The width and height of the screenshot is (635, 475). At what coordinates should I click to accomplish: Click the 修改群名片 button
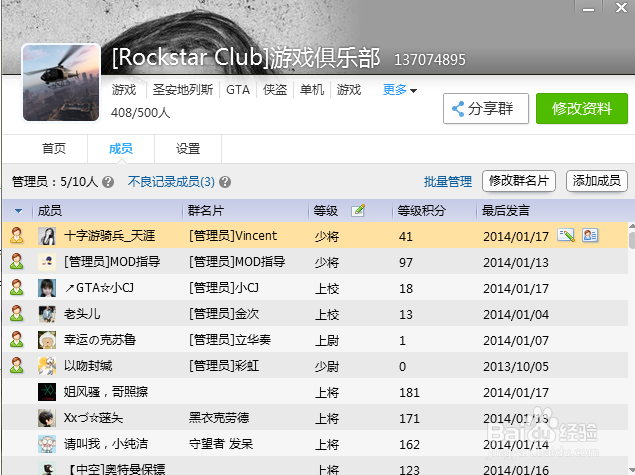point(519,181)
